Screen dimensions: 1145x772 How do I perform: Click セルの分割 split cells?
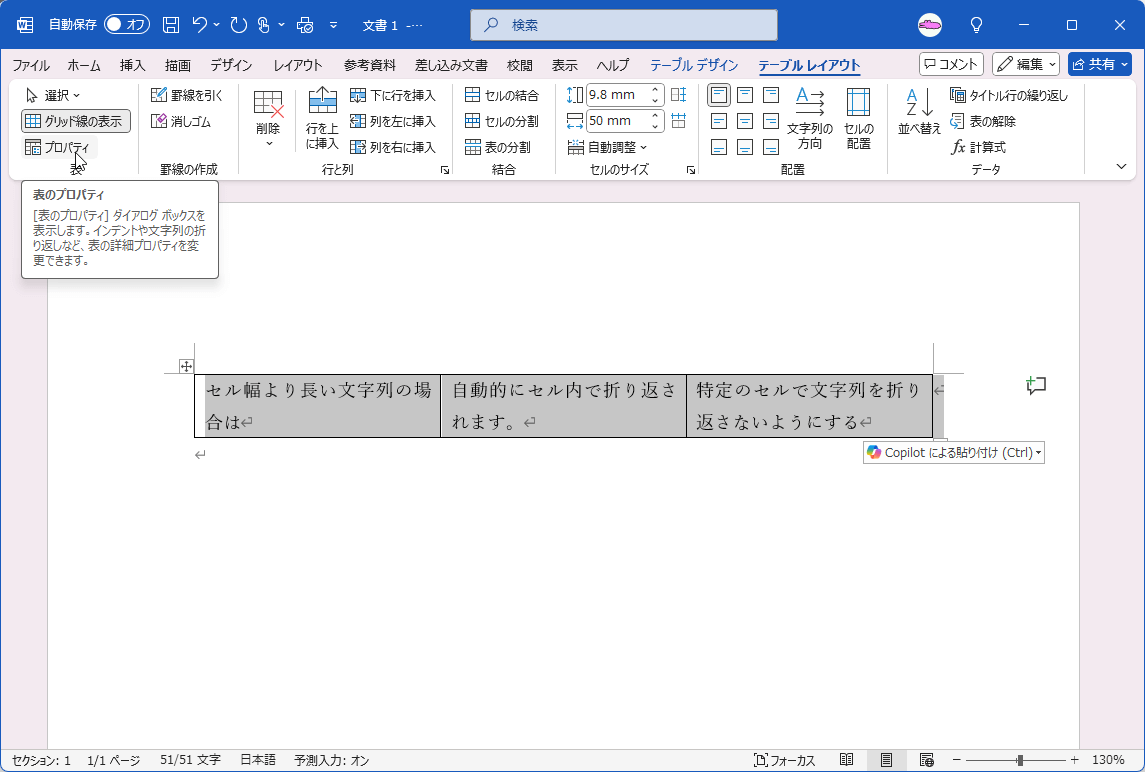pos(502,121)
